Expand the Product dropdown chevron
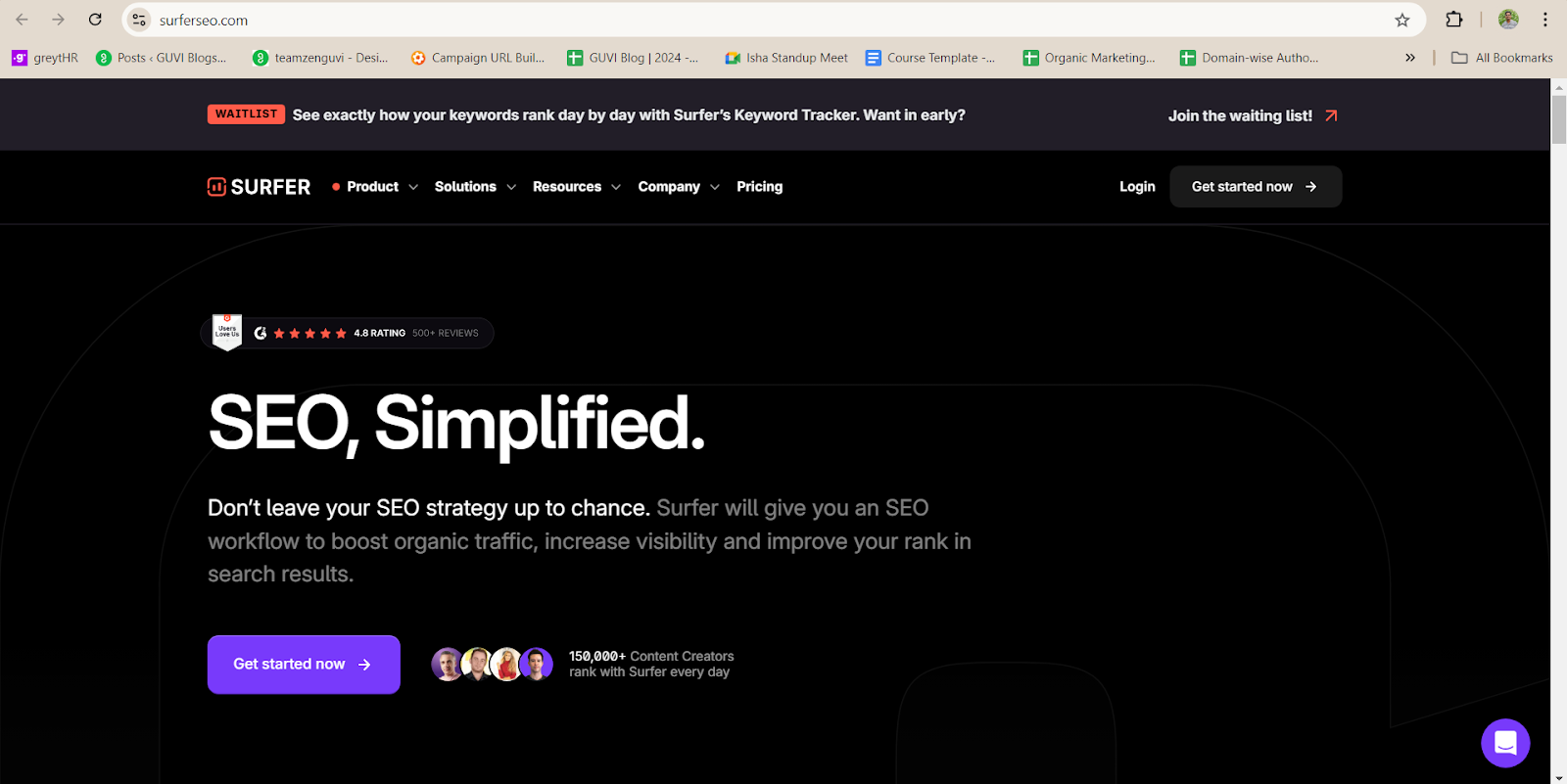Image resolution: width=1567 pixels, height=784 pixels. [x=413, y=187]
